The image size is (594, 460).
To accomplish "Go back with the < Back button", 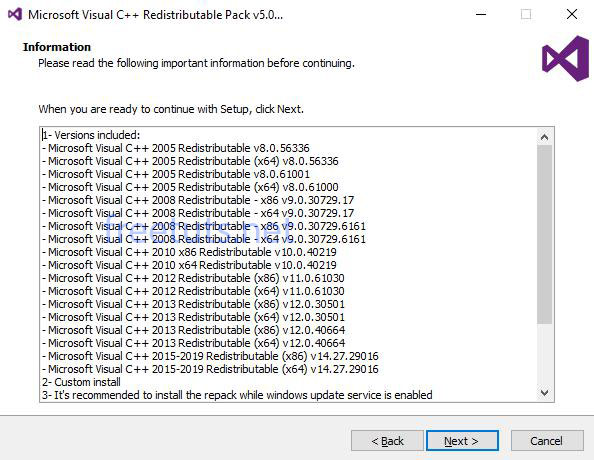I will tap(387, 441).
